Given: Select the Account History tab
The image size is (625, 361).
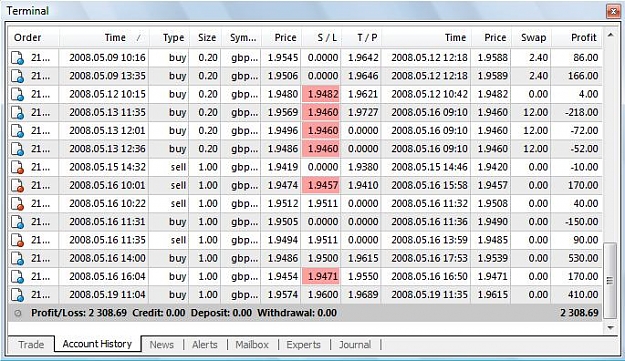Looking at the screenshot, I should [x=97, y=343].
